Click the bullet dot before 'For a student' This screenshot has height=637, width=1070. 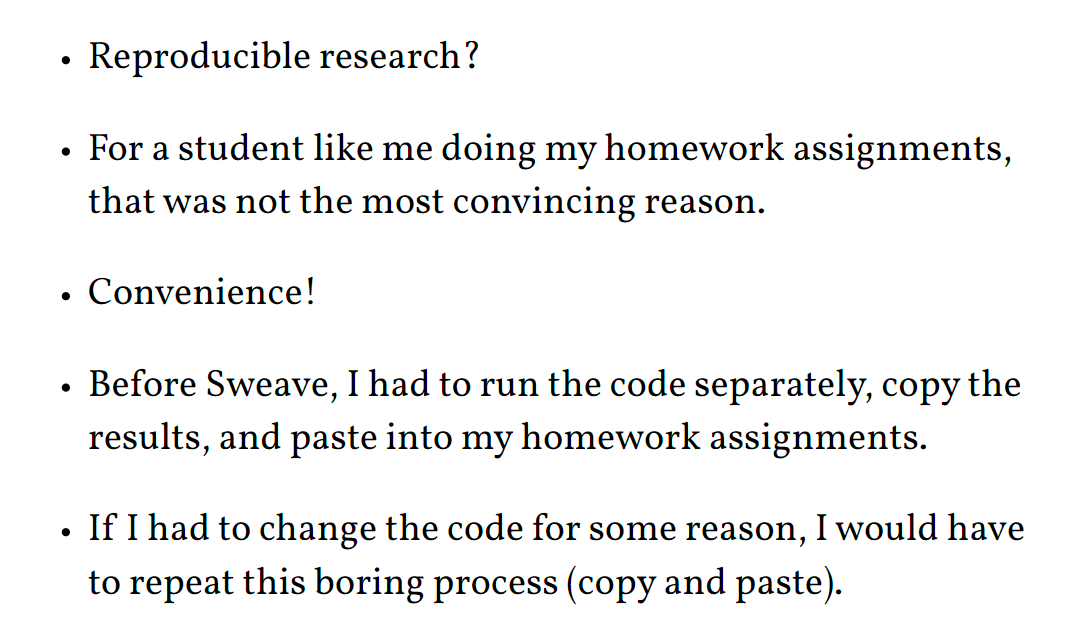67,153
